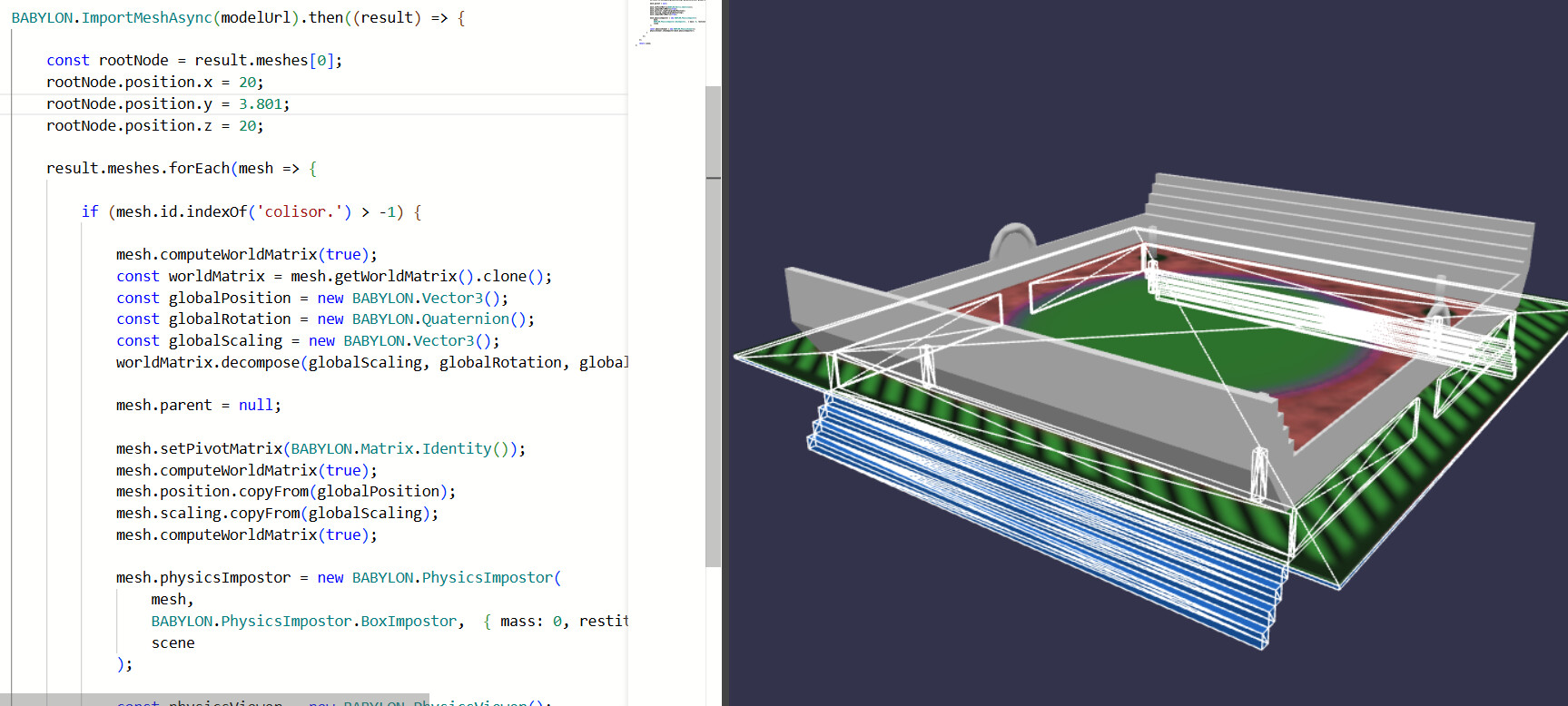Image resolution: width=1568 pixels, height=706 pixels.
Task: Click the 'mesh.physicsImpostor = new BABYLON.PhysicsImpostor(' line
Action: pyautogui.click(x=339, y=578)
